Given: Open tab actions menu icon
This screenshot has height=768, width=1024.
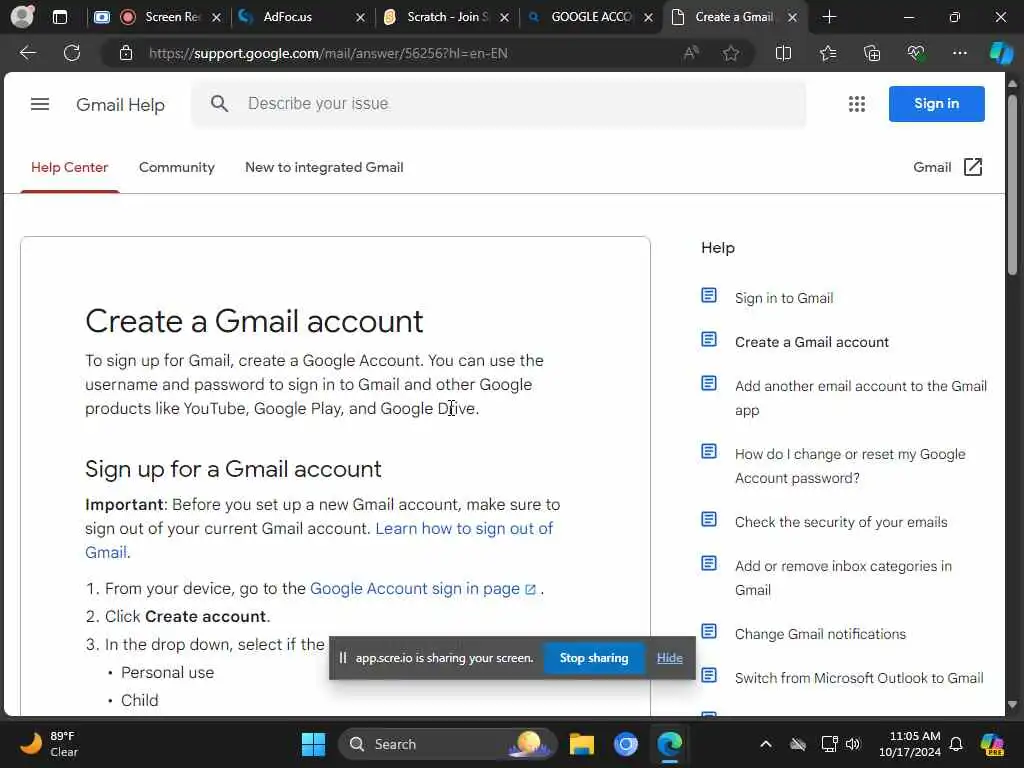Looking at the screenshot, I should pos(59,17).
